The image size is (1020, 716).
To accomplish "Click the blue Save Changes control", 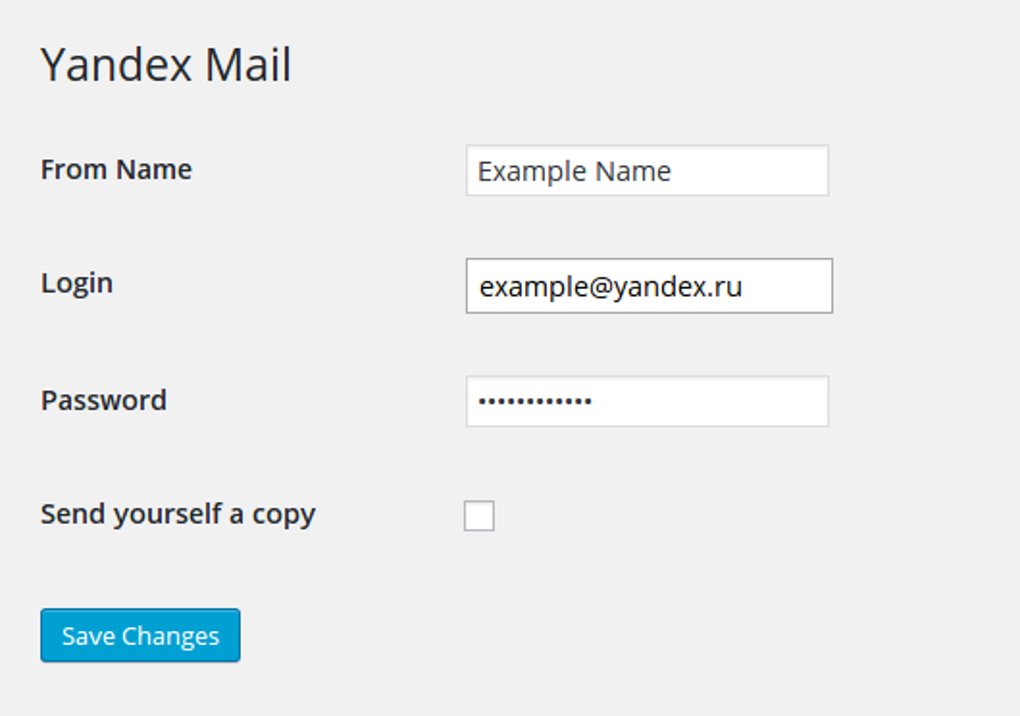I will [139, 635].
